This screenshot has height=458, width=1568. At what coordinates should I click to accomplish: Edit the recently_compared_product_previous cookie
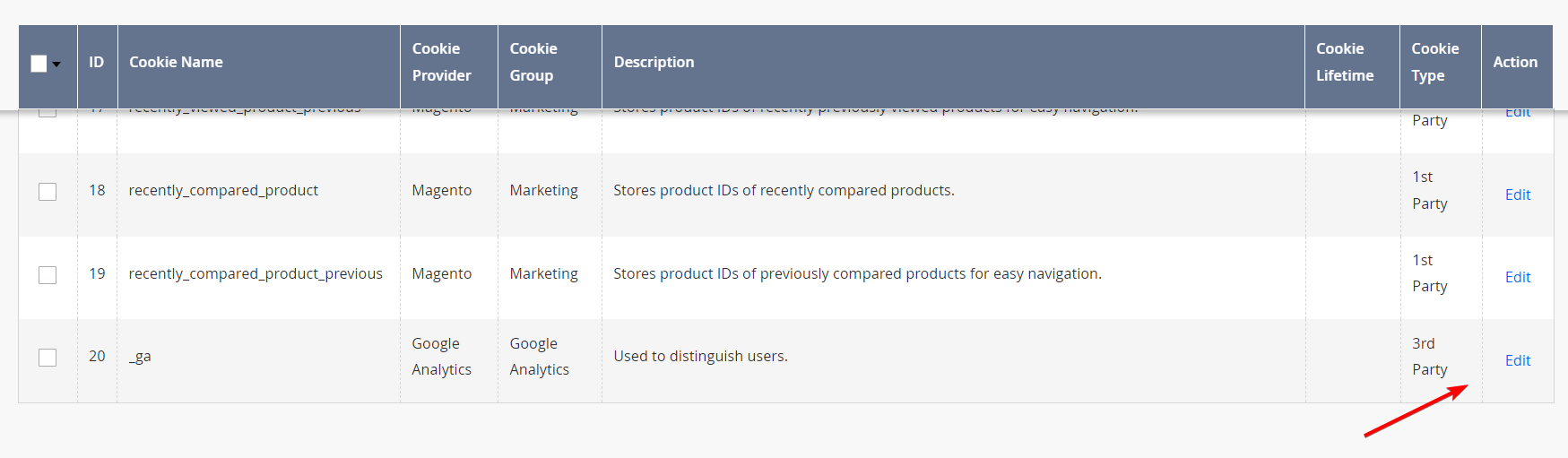click(1518, 277)
